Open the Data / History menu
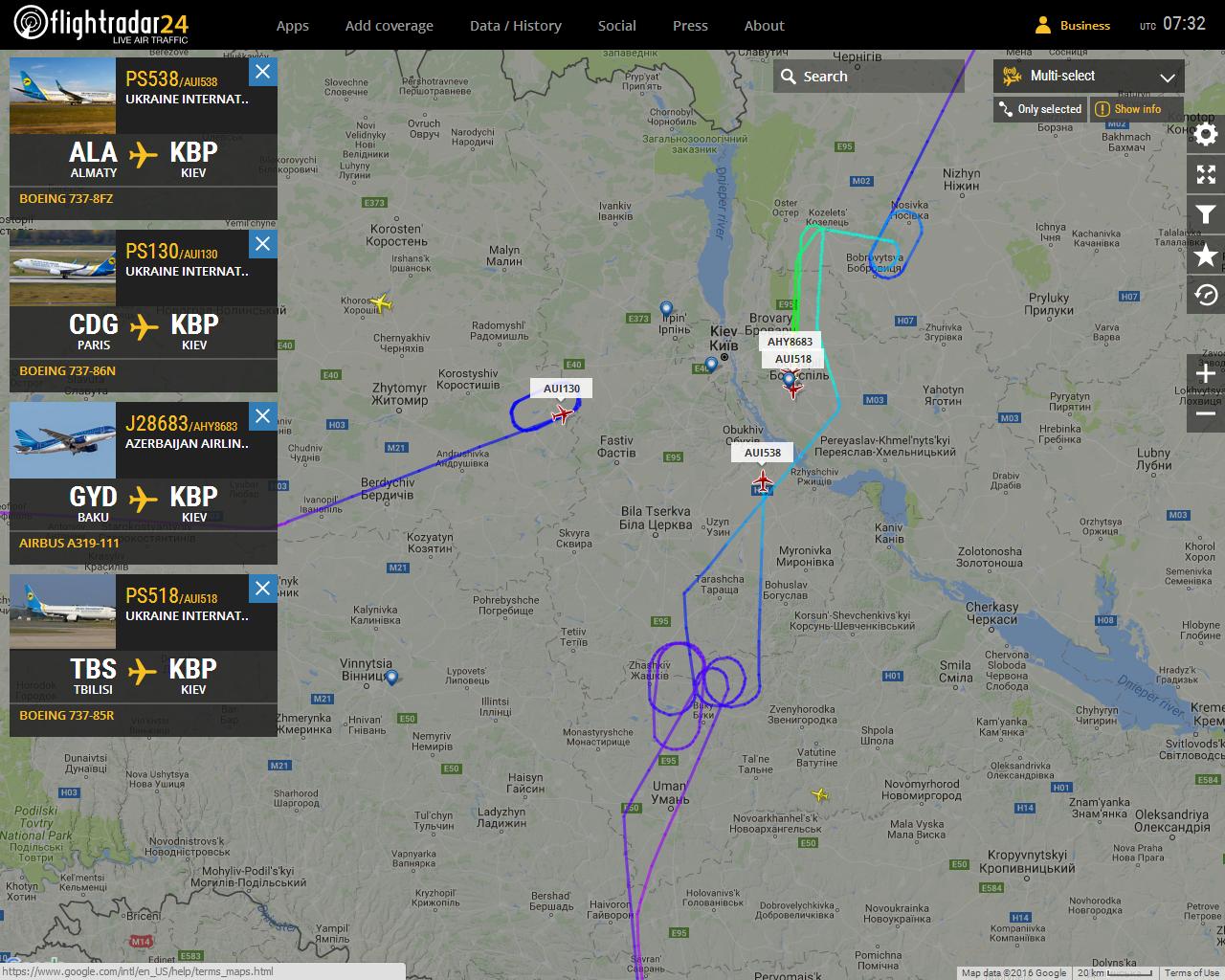The image size is (1225, 980). tap(515, 26)
